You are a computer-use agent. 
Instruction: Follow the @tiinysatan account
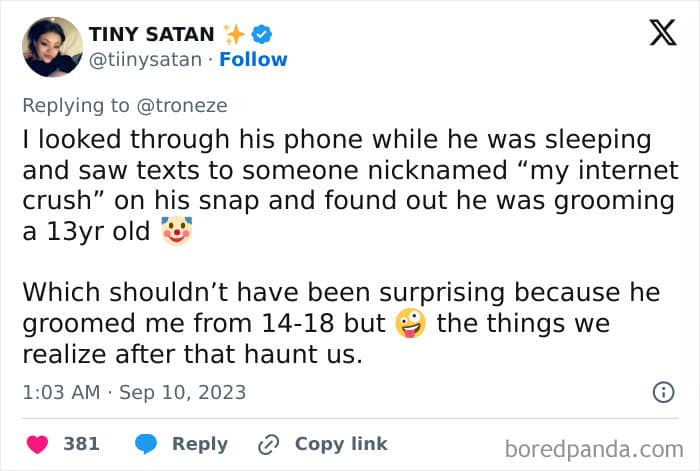[x=253, y=59]
